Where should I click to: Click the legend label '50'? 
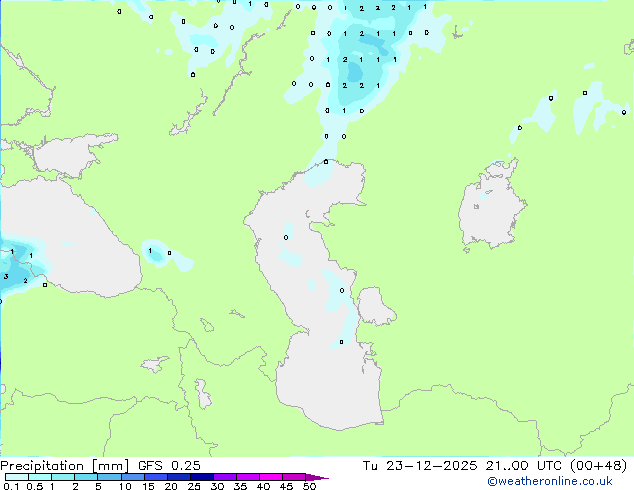[x=309, y=486]
